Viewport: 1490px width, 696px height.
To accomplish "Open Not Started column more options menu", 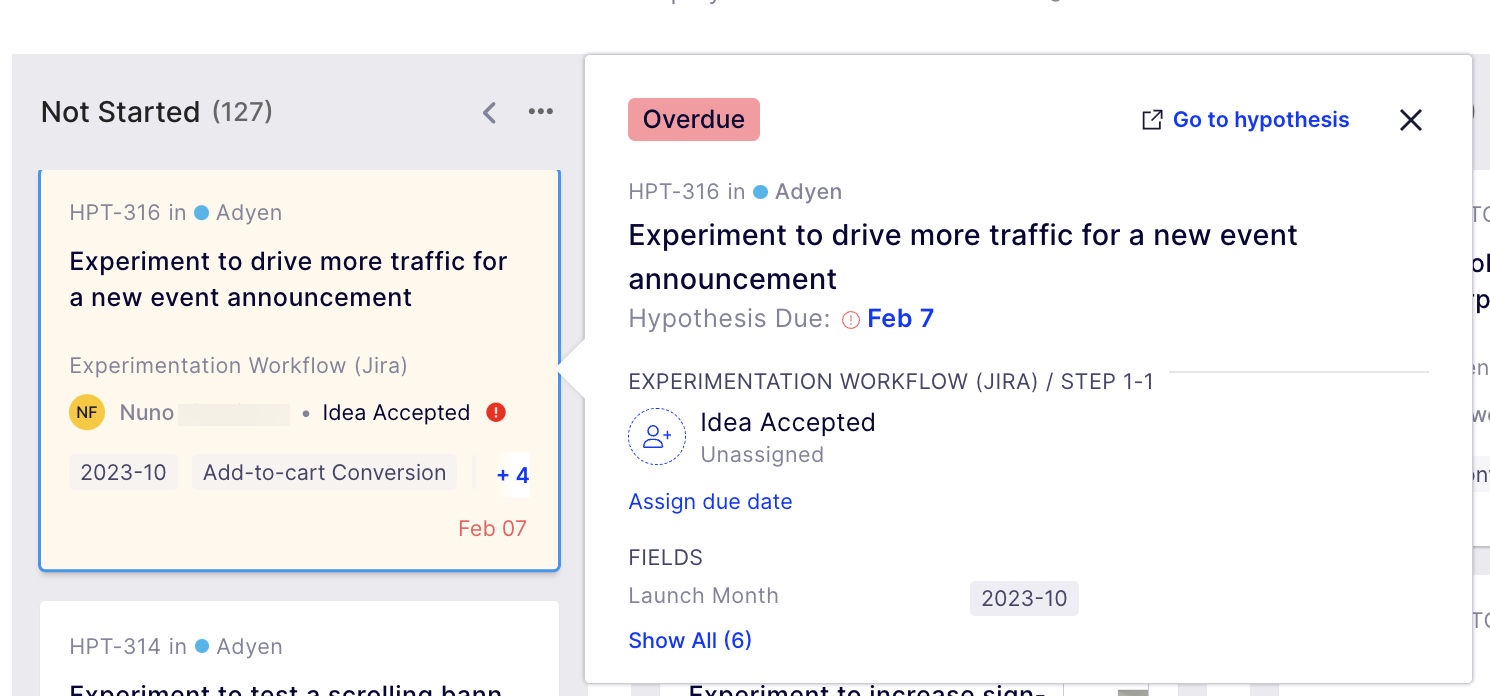I will [x=541, y=111].
